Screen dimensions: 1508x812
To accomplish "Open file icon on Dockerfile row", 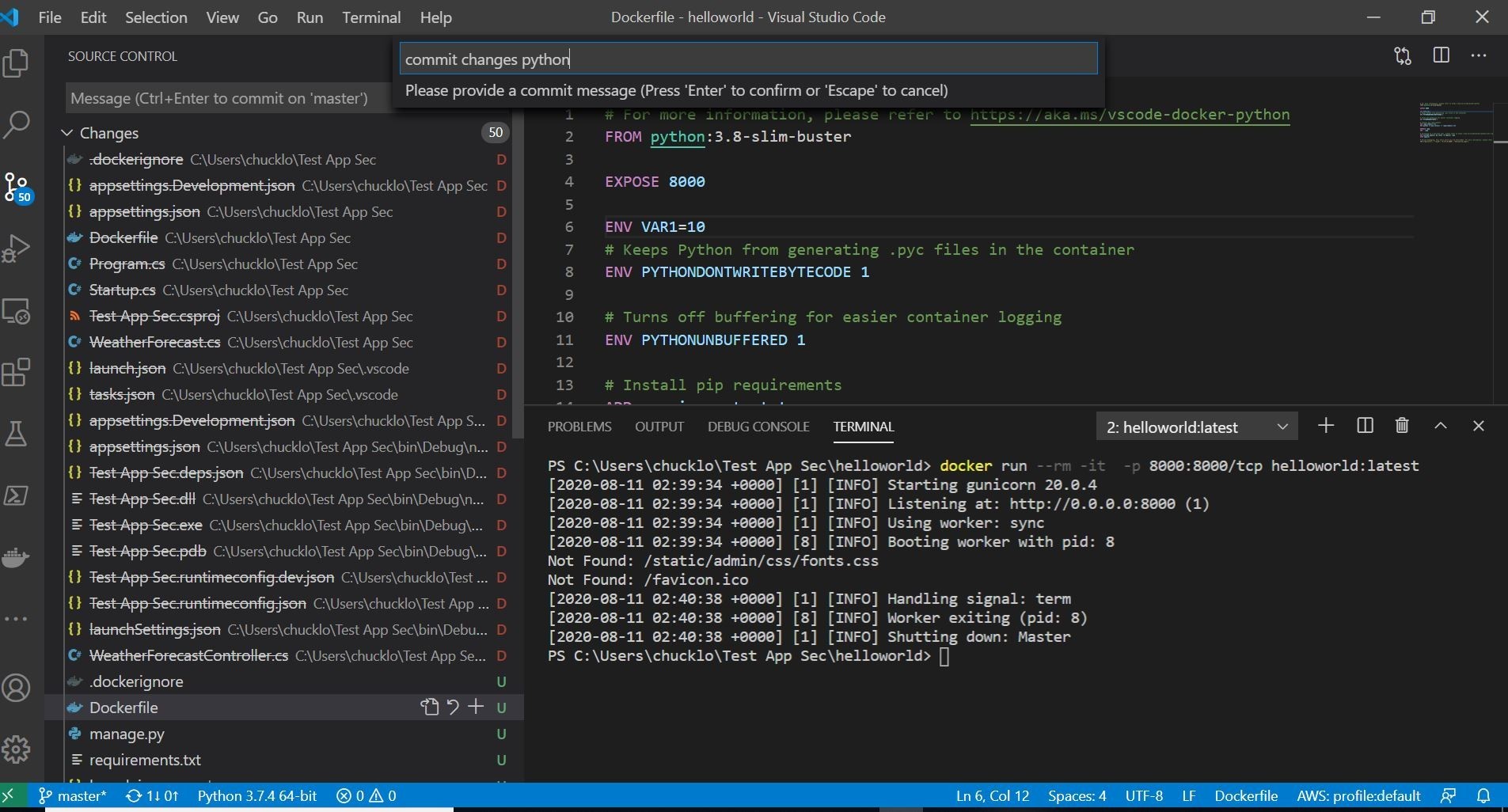I will (430, 708).
